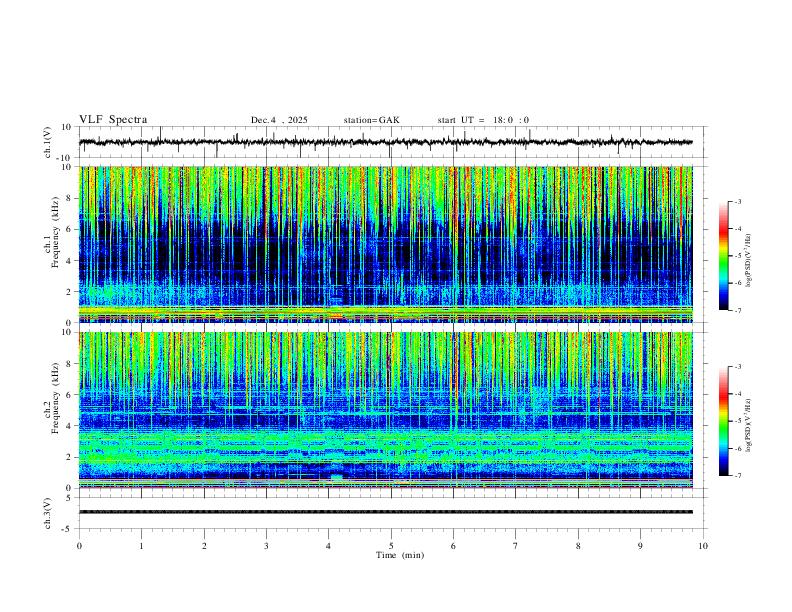Click the "5" tick on ch.3(V) axis
792x612 pixels.
[69, 497]
